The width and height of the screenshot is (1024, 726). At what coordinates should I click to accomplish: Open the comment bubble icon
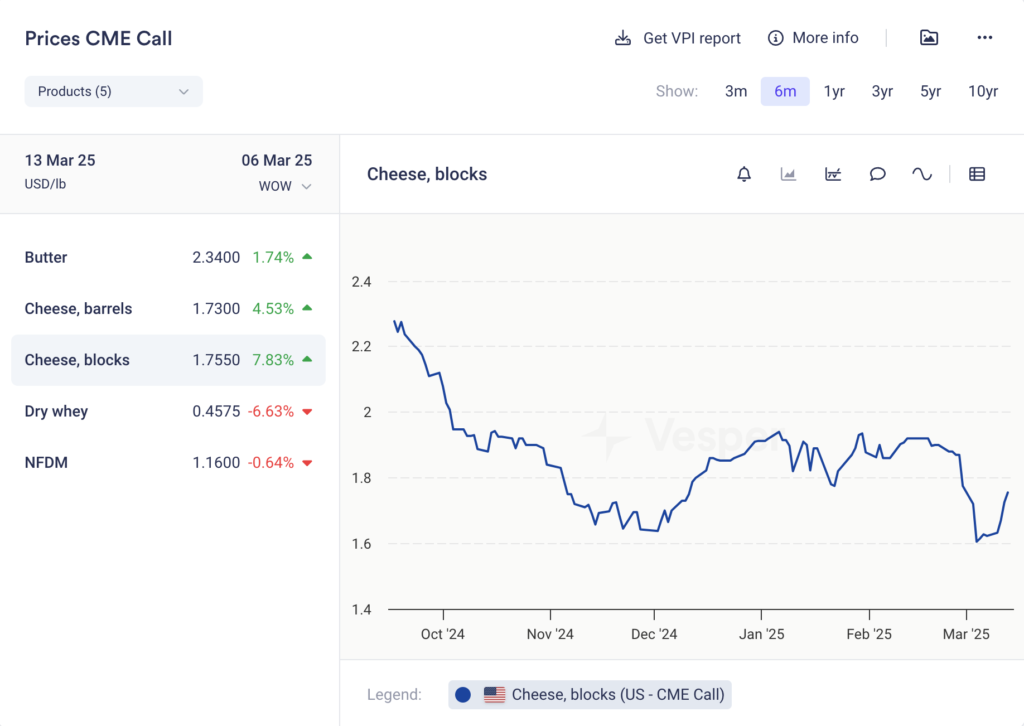(877, 174)
